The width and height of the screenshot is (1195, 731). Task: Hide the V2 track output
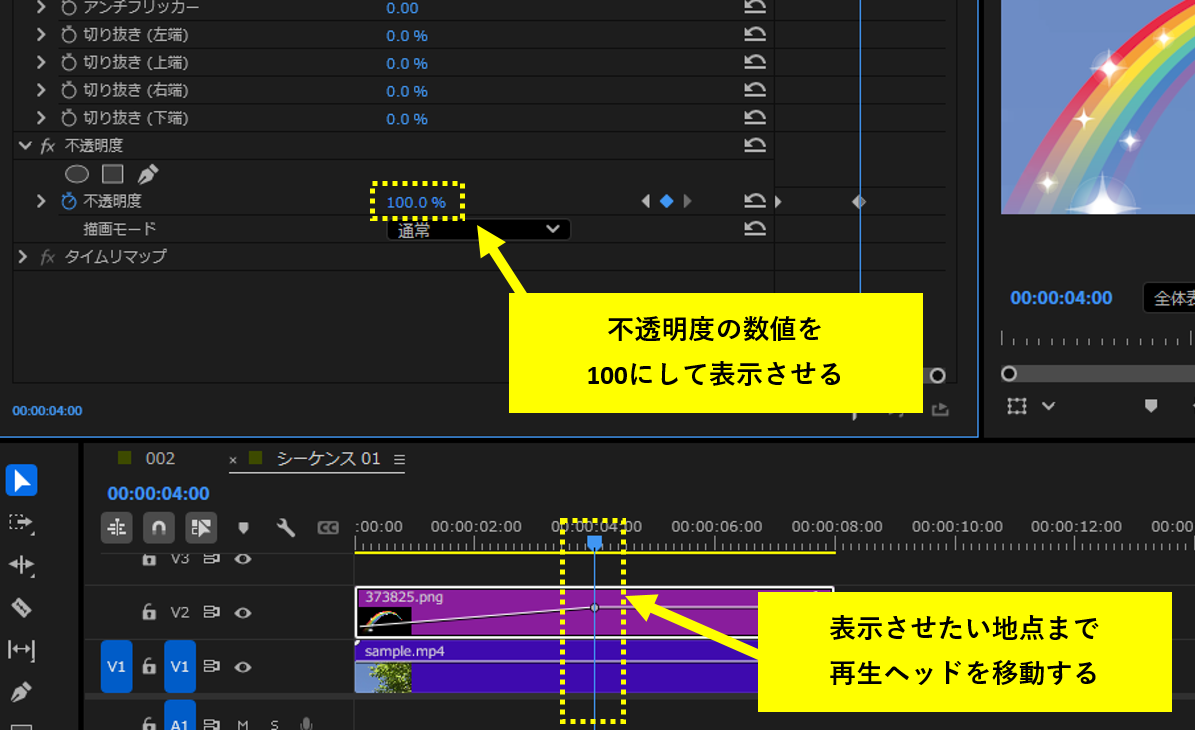[x=243, y=612]
